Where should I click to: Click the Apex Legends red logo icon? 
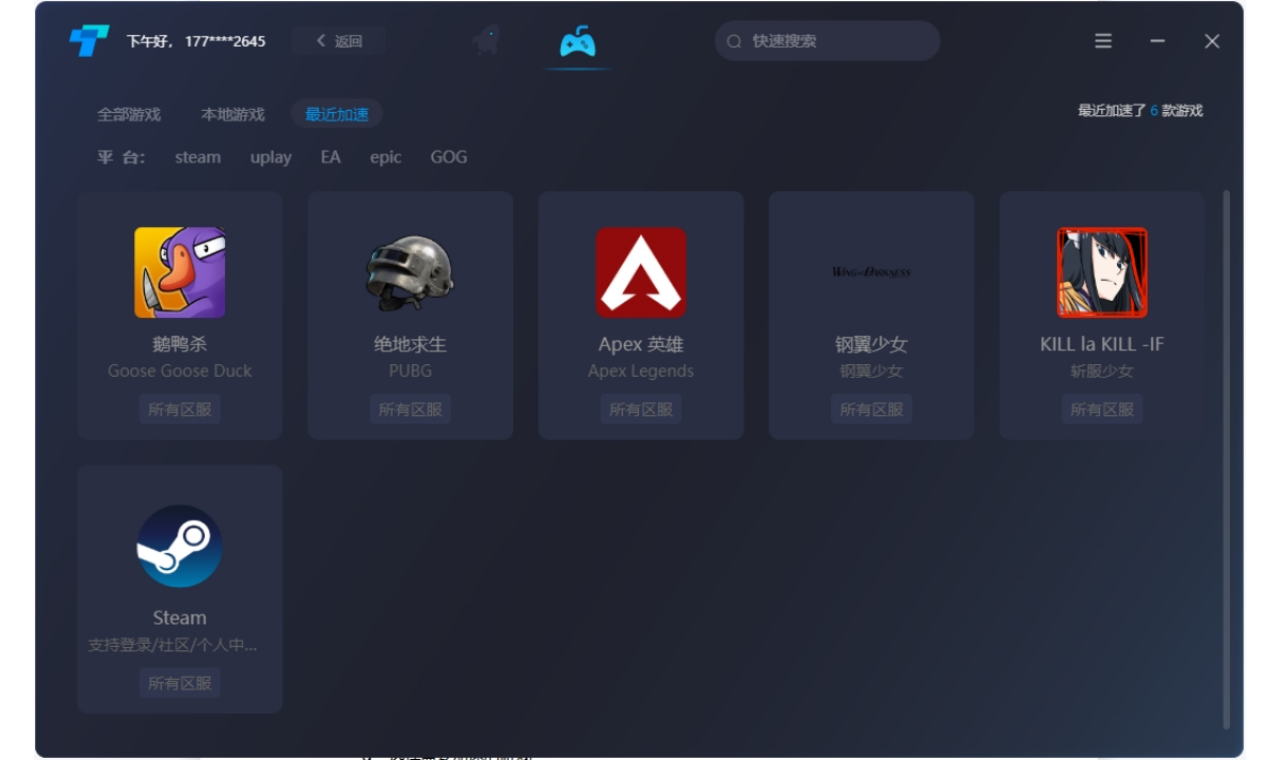641,272
